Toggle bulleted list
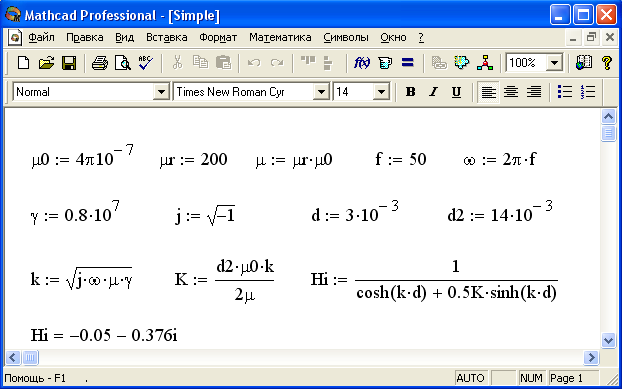The image size is (622, 389). [x=564, y=92]
